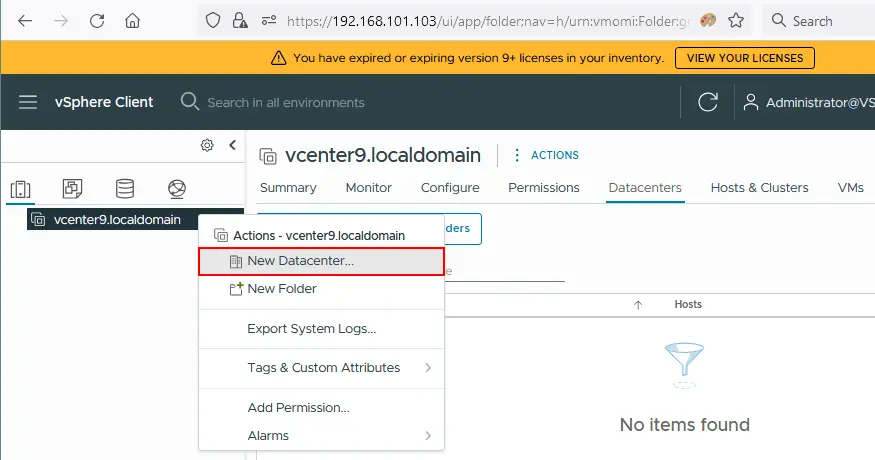
Task: Open the ACTIONS menu for vcenter9.localdomain
Action: point(546,155)
